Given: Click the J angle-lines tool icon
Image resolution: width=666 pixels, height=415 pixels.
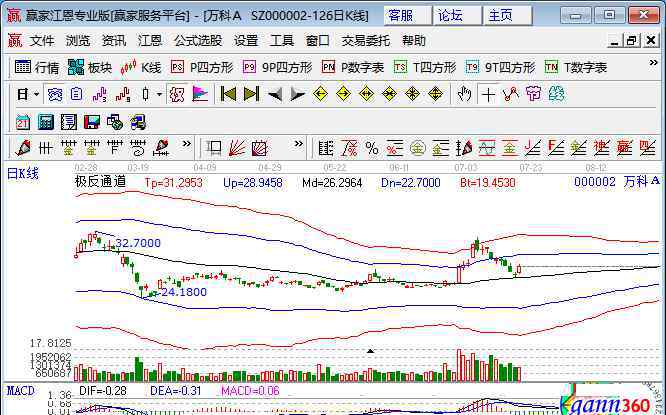Looking at the screenshot, I should (533, 148).
